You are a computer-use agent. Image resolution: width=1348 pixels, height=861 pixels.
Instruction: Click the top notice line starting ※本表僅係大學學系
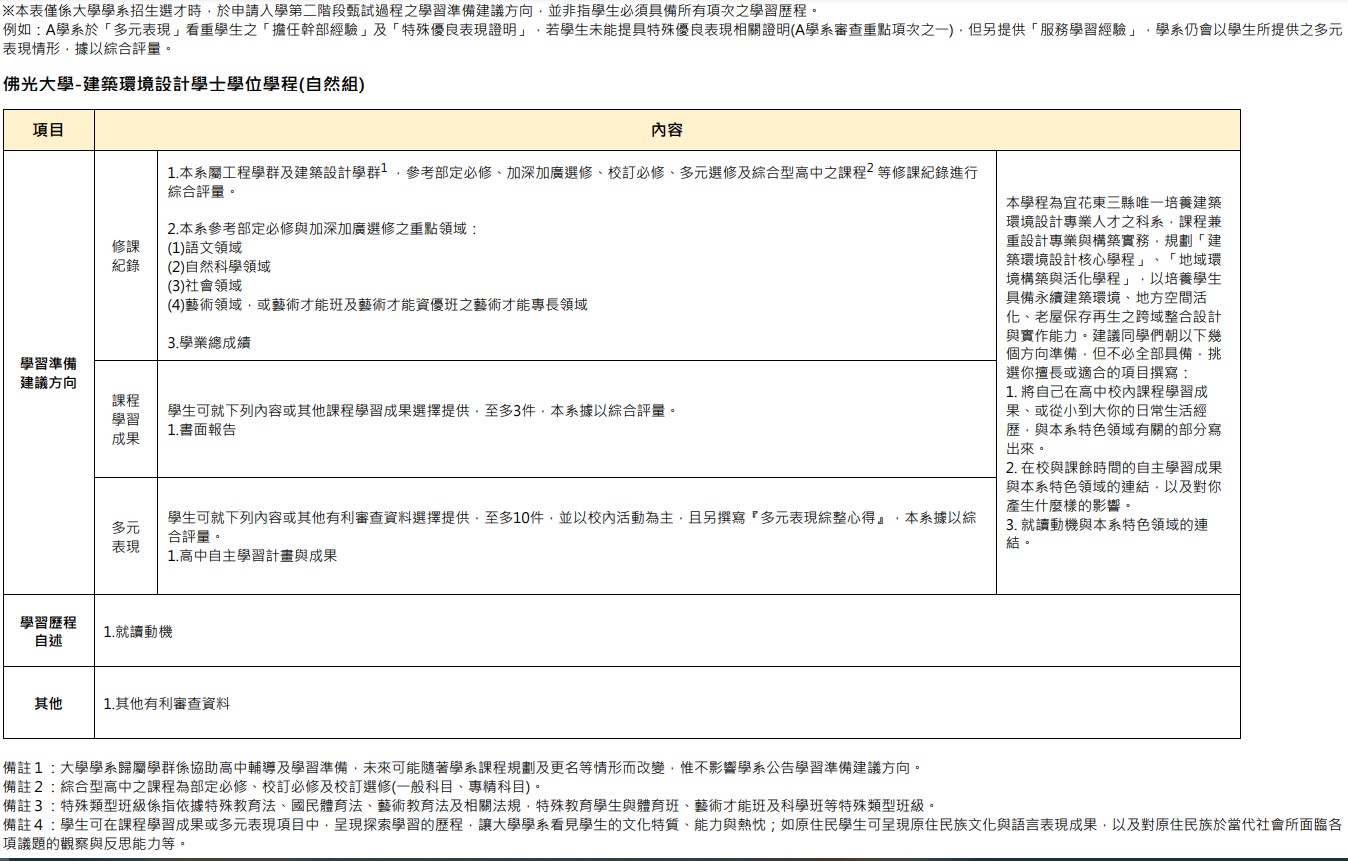[411, 9]
